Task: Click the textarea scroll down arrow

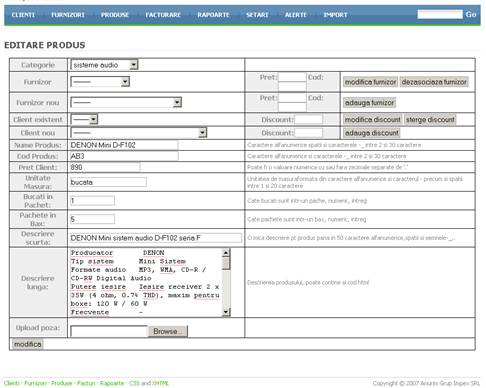Action: [226, 312]
